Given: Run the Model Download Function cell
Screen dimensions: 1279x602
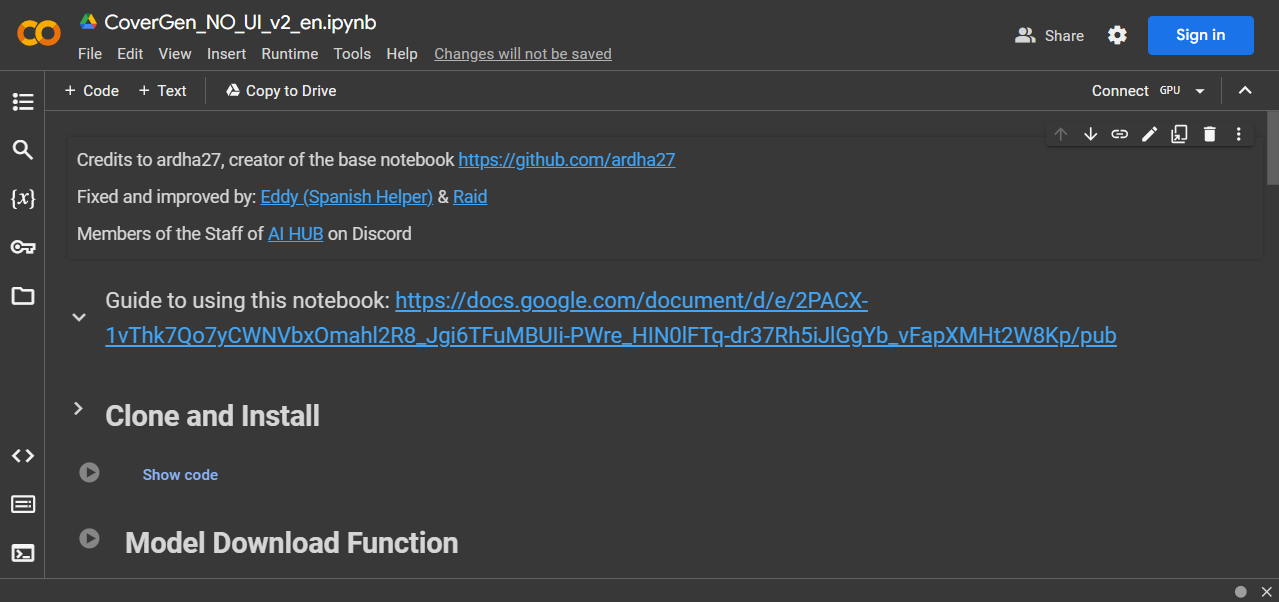Looking at the screenshot, I should click(x=89, y=539).
